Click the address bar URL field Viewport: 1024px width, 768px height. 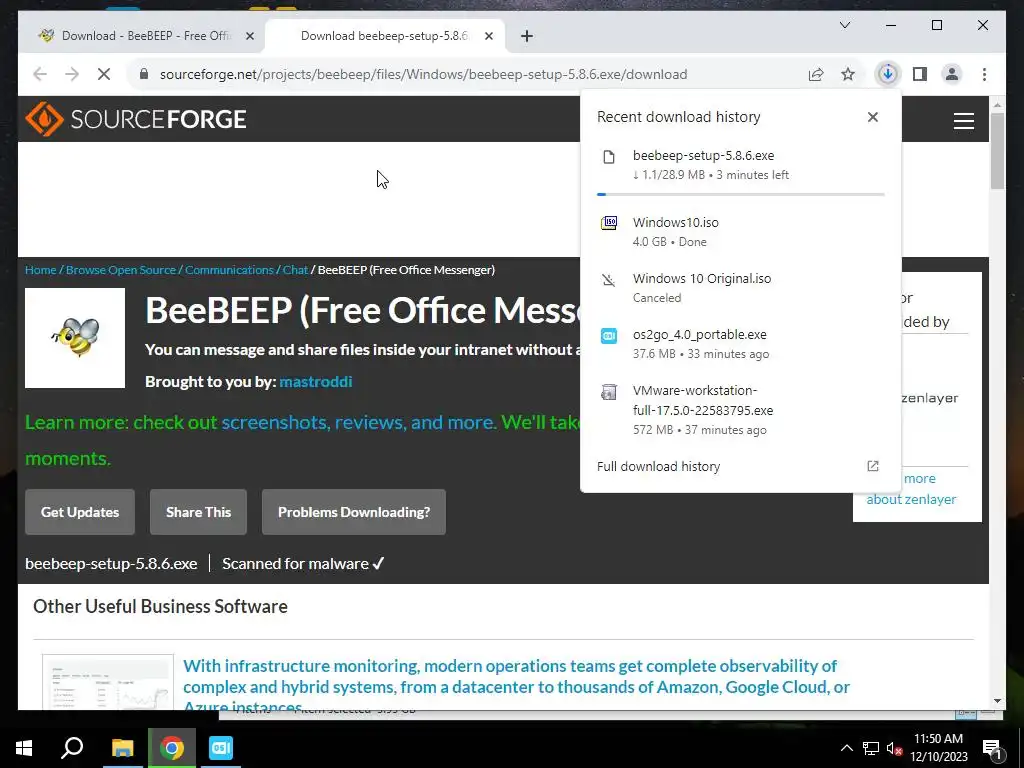(x=423, y=74)
